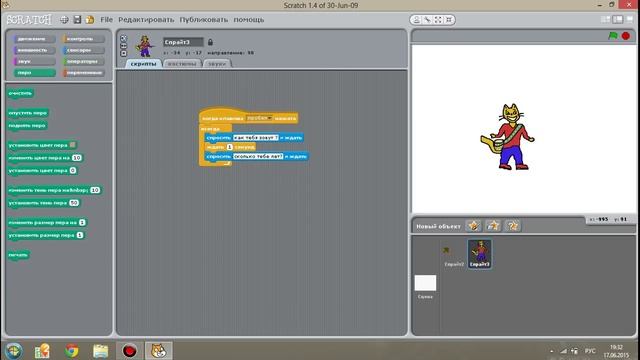Screen dimensions: 640x360
Task: Click value 1 in change pen size block
Action: 82,222
